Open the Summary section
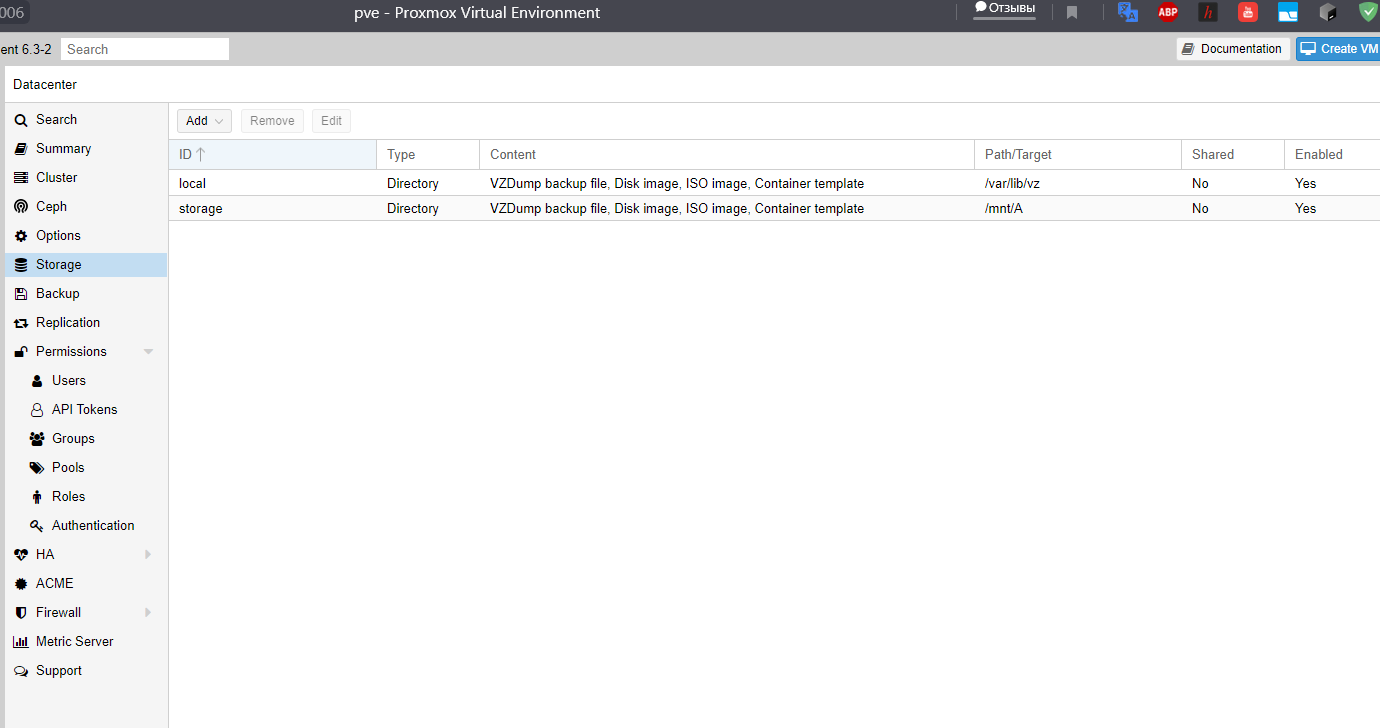Screen dimensions: 1380x728 63,149
